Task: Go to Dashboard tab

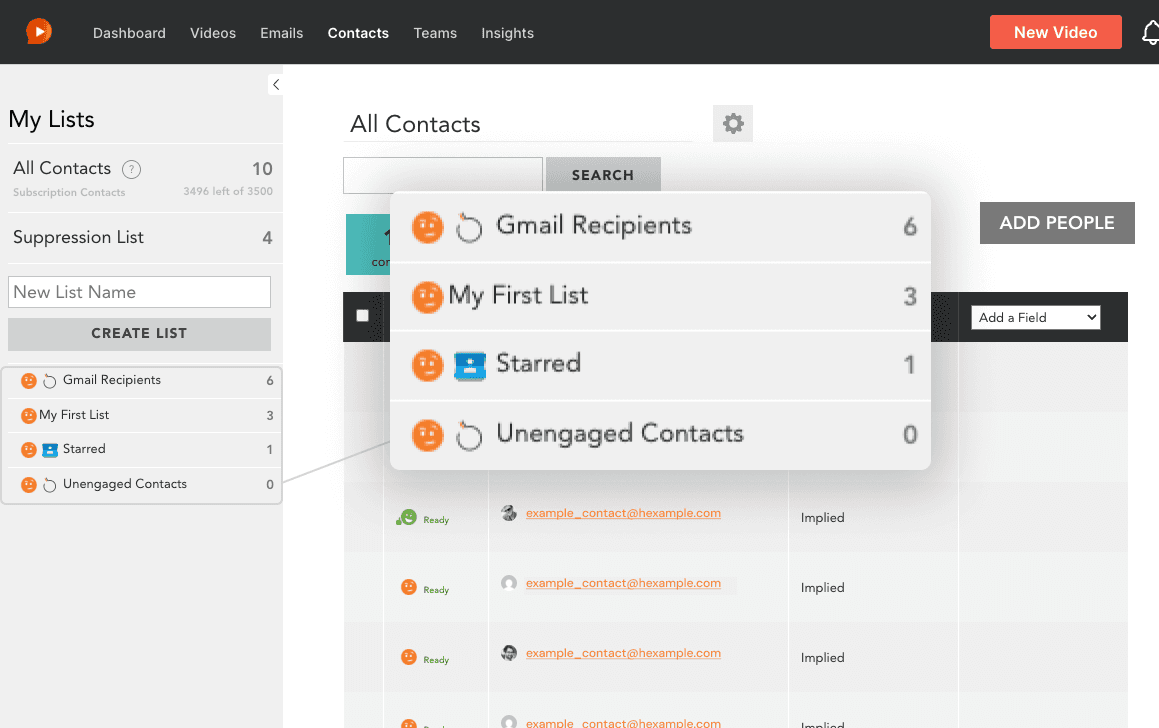Action: pos(129,33)
